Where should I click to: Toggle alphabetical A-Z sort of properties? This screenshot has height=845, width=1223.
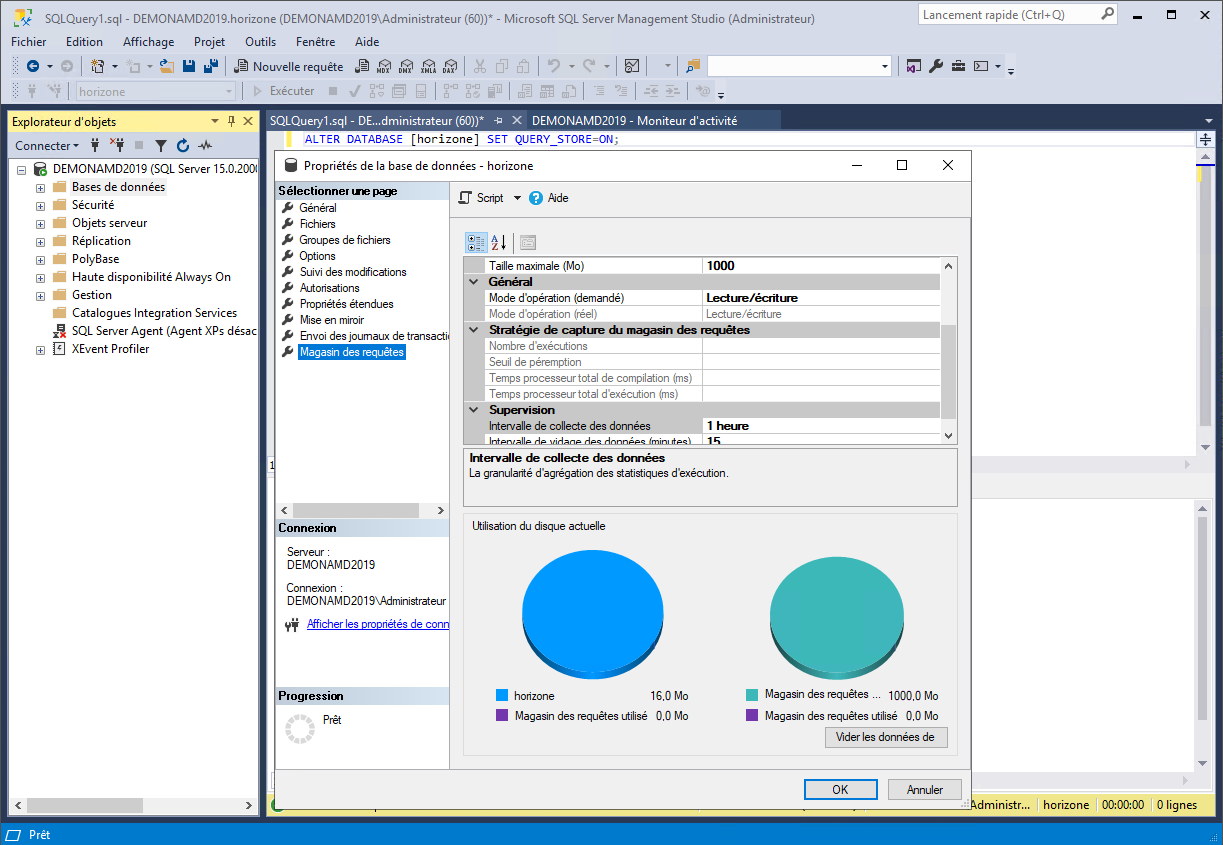499,242
